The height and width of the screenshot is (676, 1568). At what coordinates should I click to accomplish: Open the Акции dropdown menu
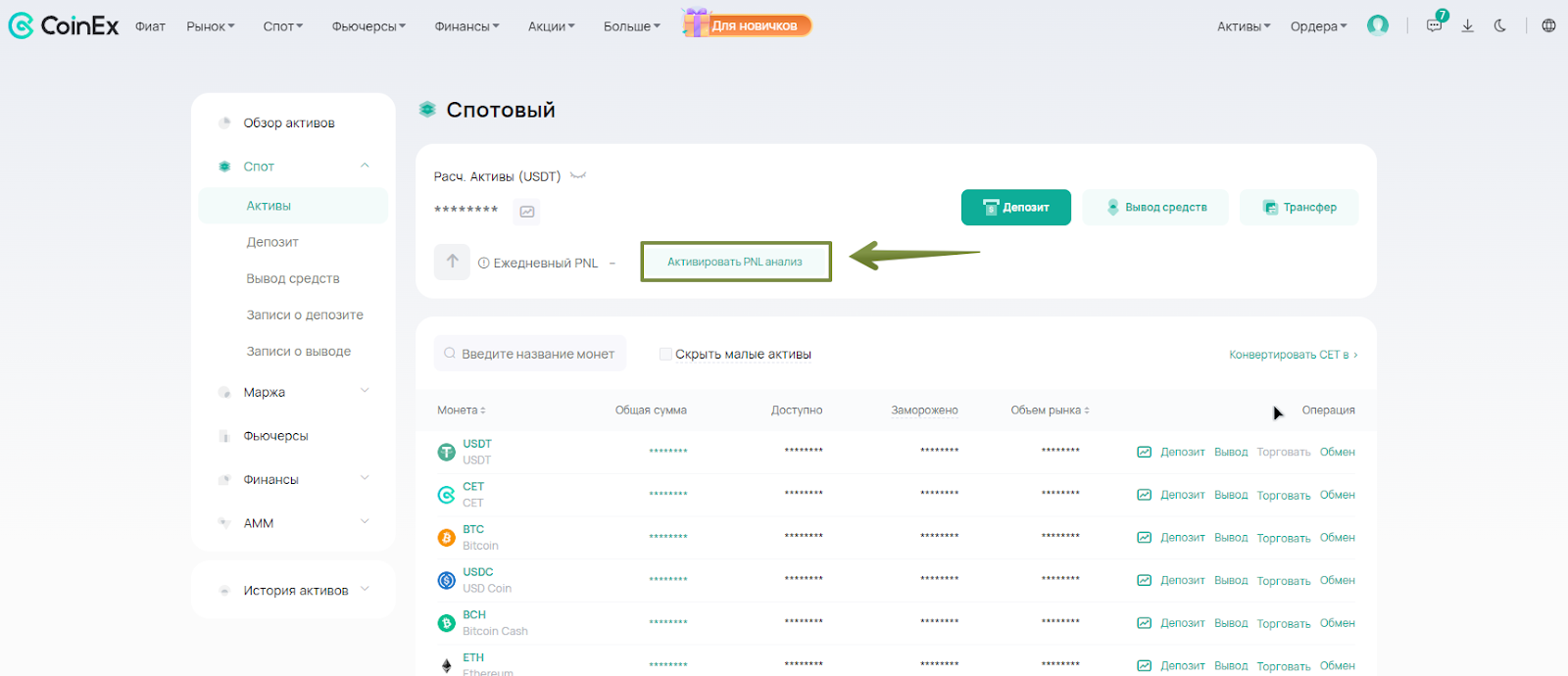coord(552,26)
